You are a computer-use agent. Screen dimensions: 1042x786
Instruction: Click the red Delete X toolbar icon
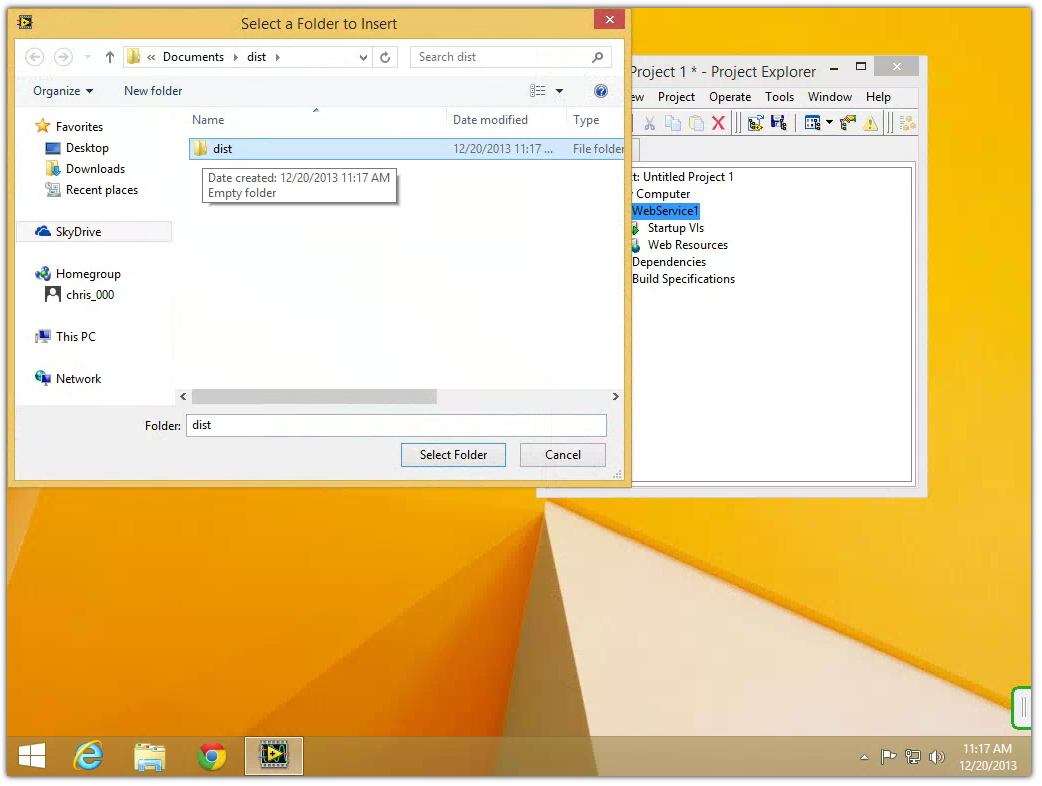point(718,123)
